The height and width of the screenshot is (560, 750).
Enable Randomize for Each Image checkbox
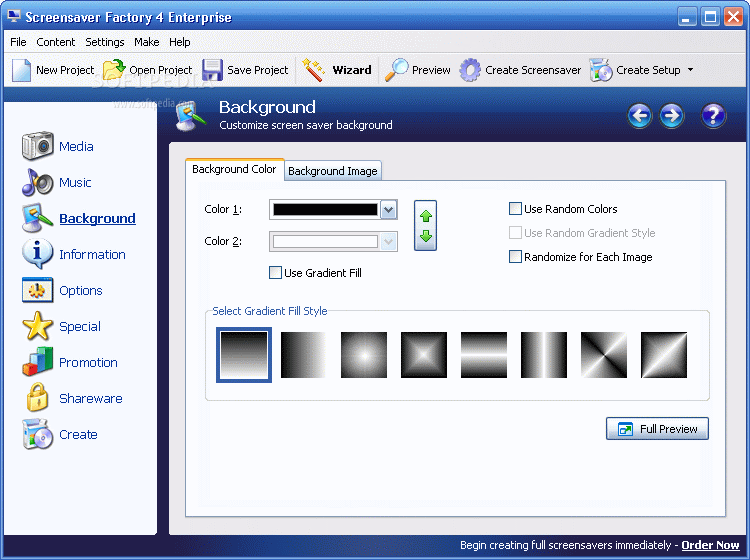point(515,257)
